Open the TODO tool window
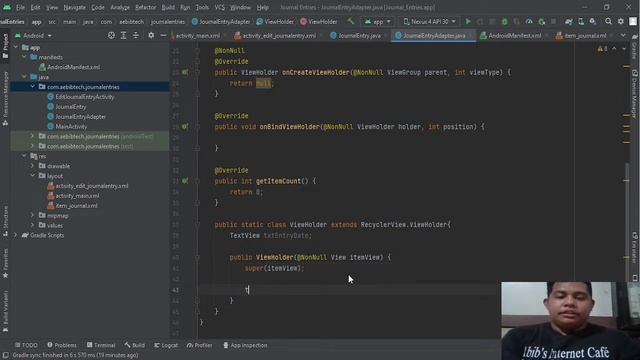The width and height of the screenshot is (640, 360). [26, 345]
